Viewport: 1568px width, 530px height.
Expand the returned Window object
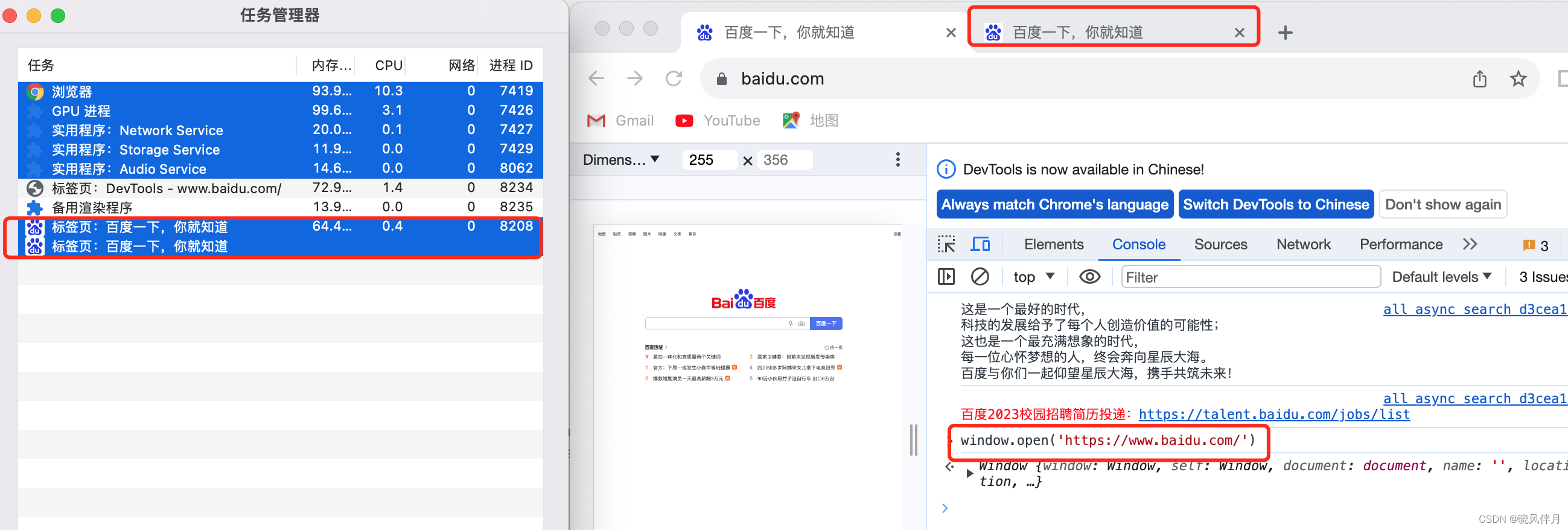click(970, 473)
